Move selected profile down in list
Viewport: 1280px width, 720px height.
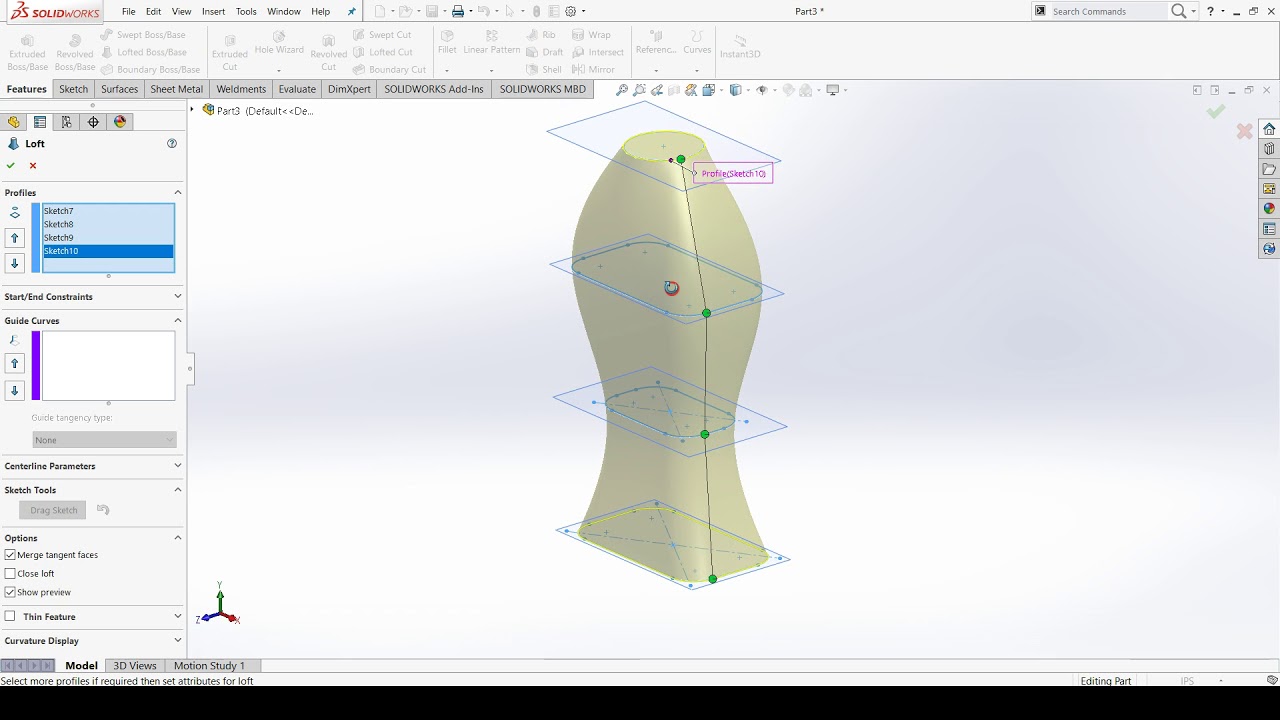point(14,264)
